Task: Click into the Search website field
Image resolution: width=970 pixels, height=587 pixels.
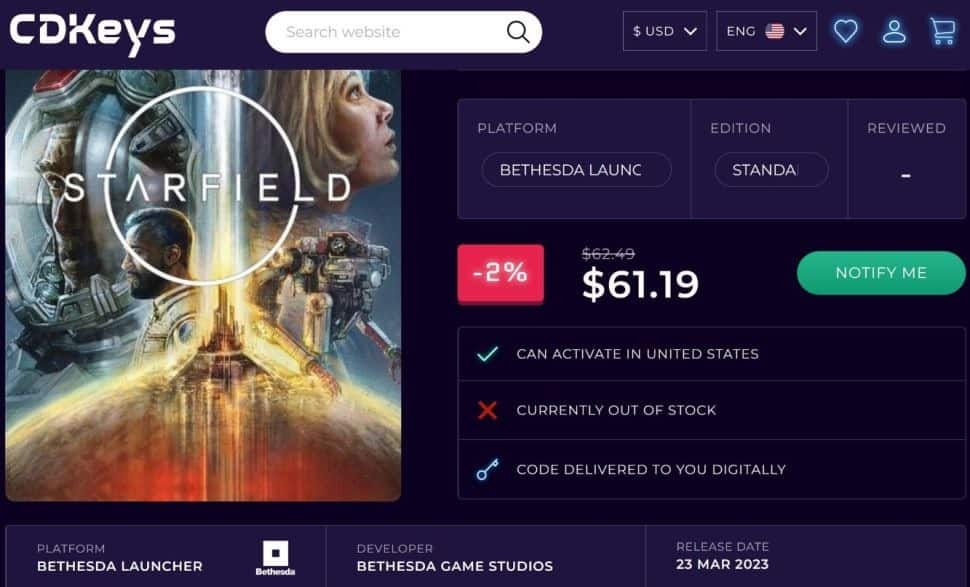Action: click(390, 32)
